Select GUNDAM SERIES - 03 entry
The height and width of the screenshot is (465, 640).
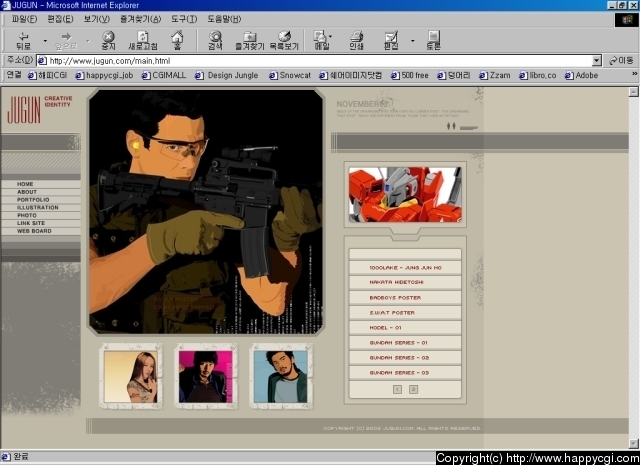tap(405, 373)
